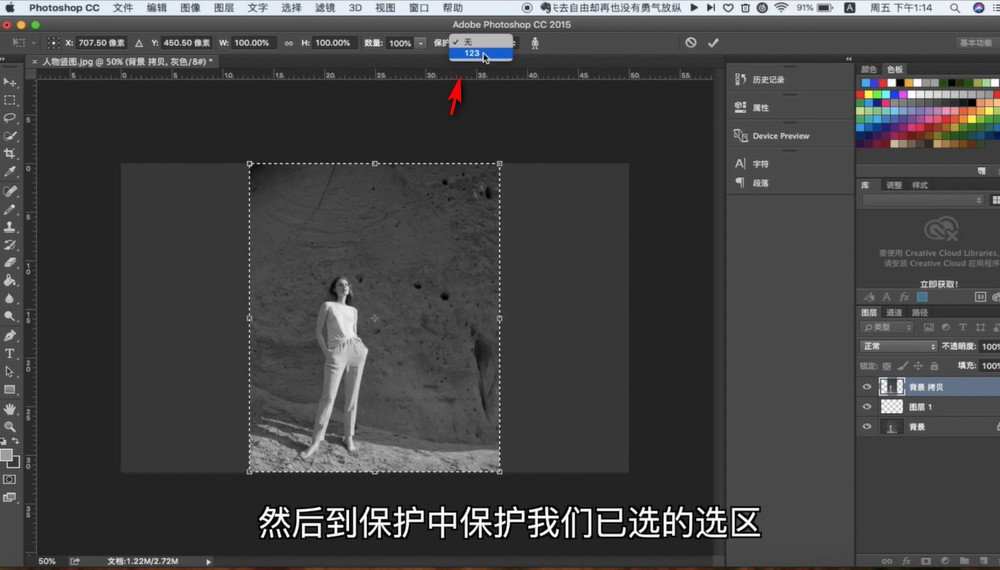Click the W width percentage field
The height and width of the screenshot is (570, 1000).
252,43
